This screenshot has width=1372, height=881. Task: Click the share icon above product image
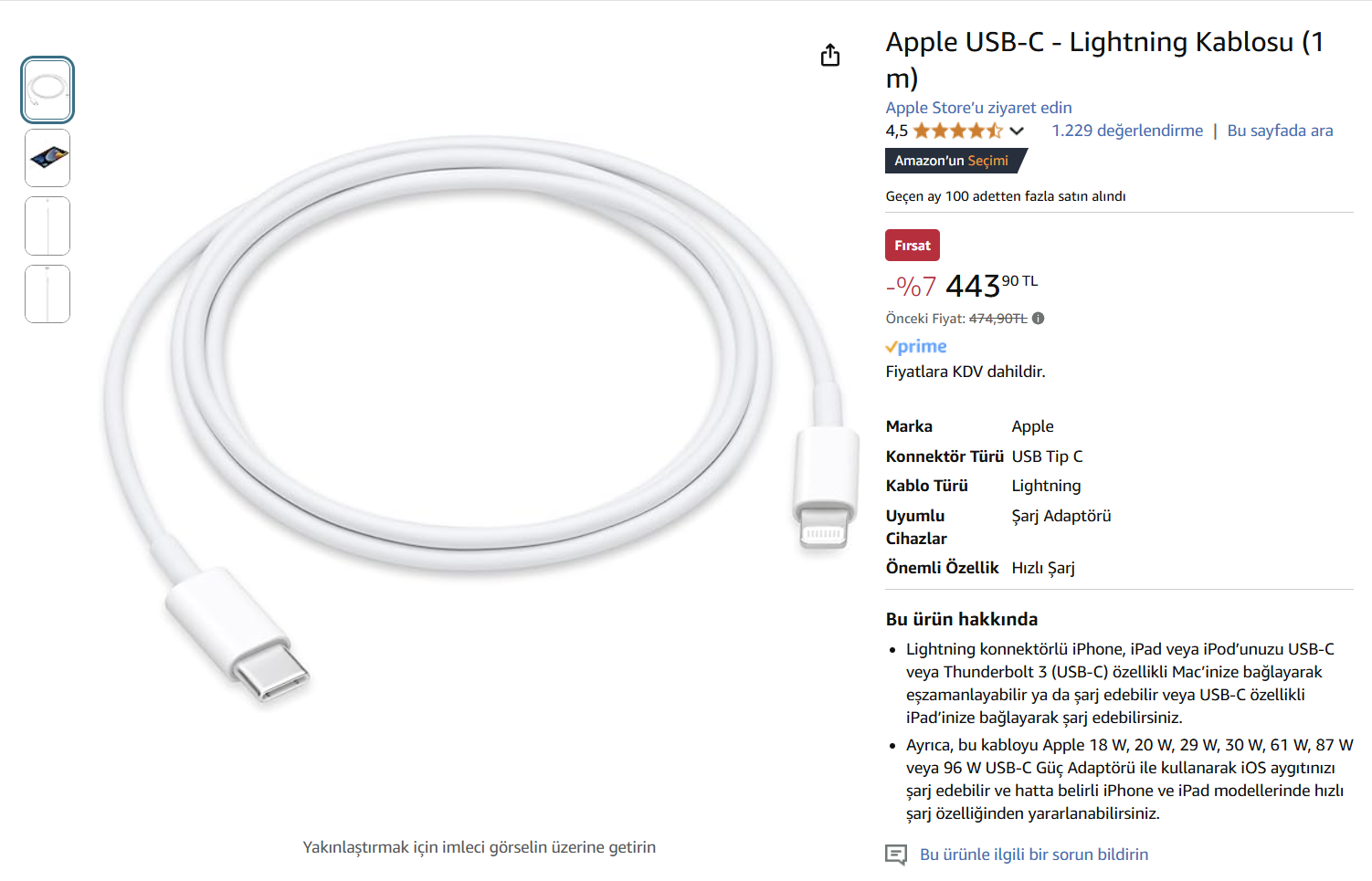click(829, 56)
